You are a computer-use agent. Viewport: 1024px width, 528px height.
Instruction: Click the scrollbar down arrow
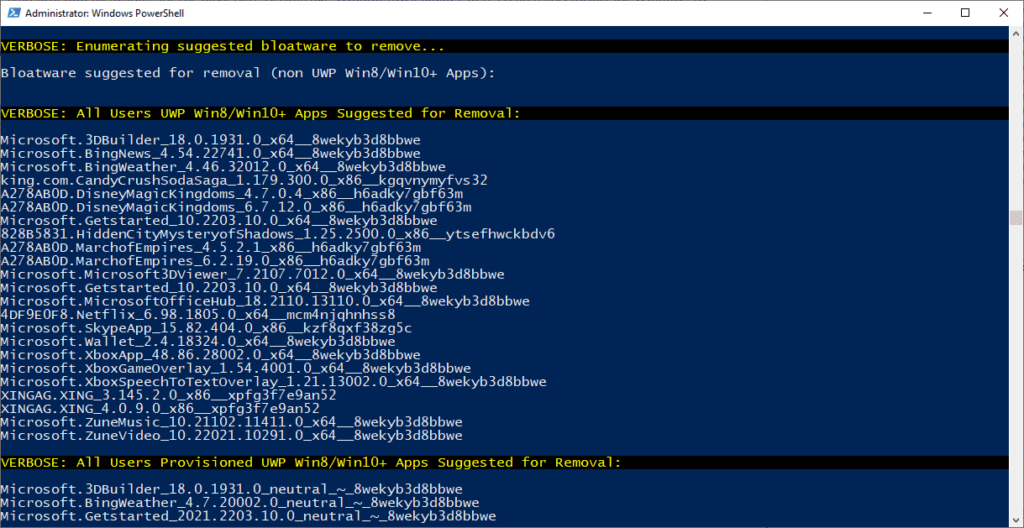click(x=1015, y=519)
